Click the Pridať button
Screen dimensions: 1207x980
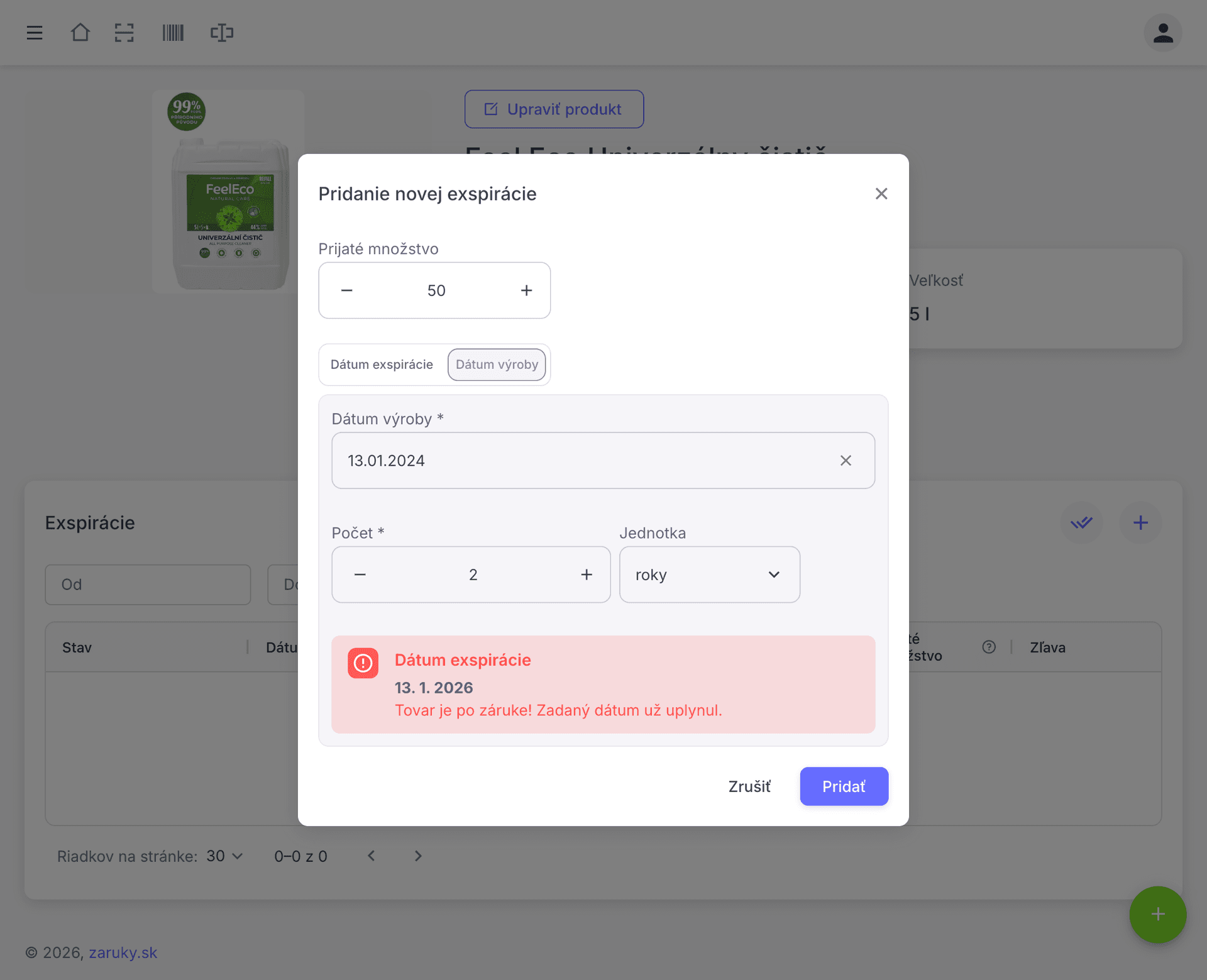[844, 786]
